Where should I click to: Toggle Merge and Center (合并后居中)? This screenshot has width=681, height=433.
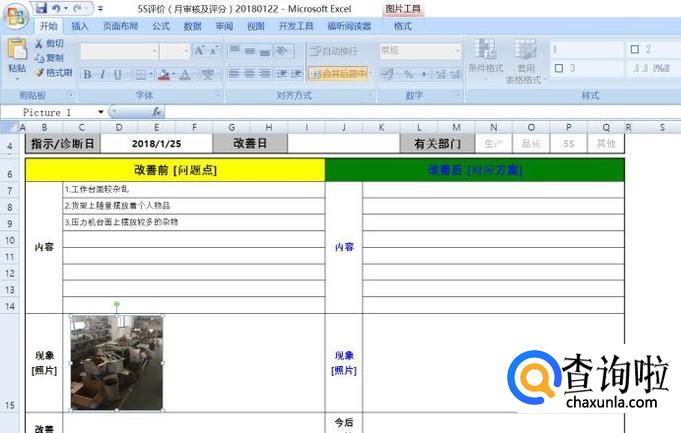click(x=339, y=74)
